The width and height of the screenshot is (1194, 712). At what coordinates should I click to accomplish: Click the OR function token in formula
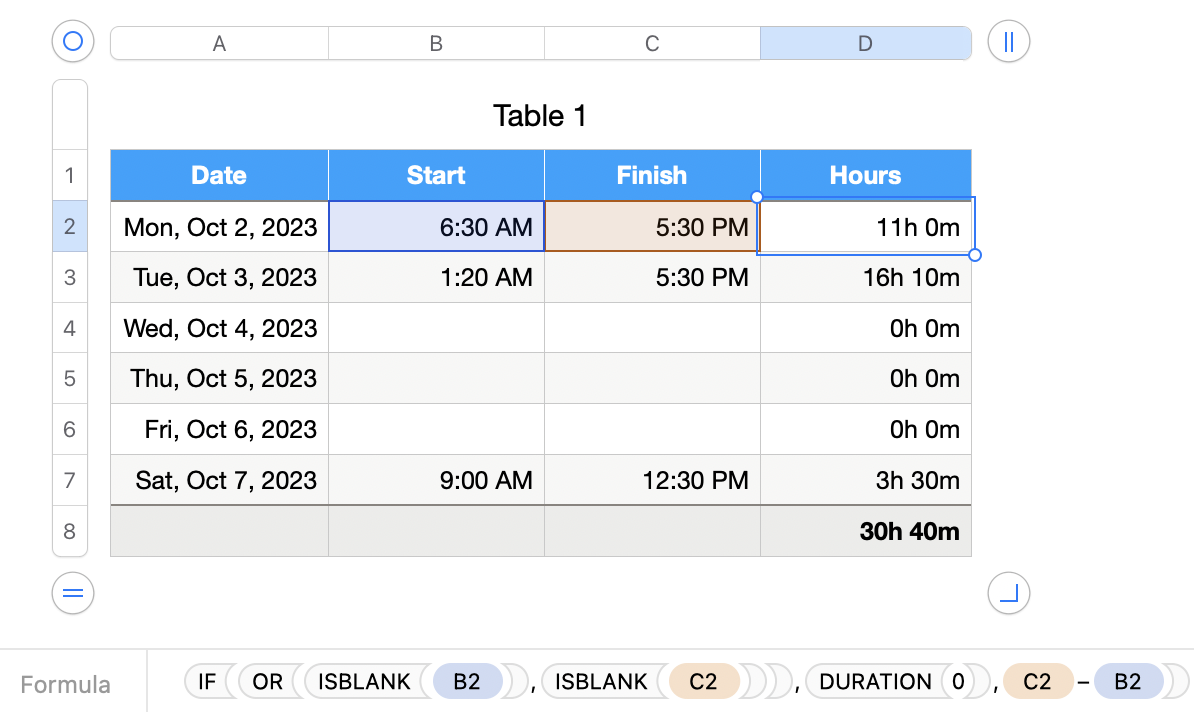click(267, 682)
